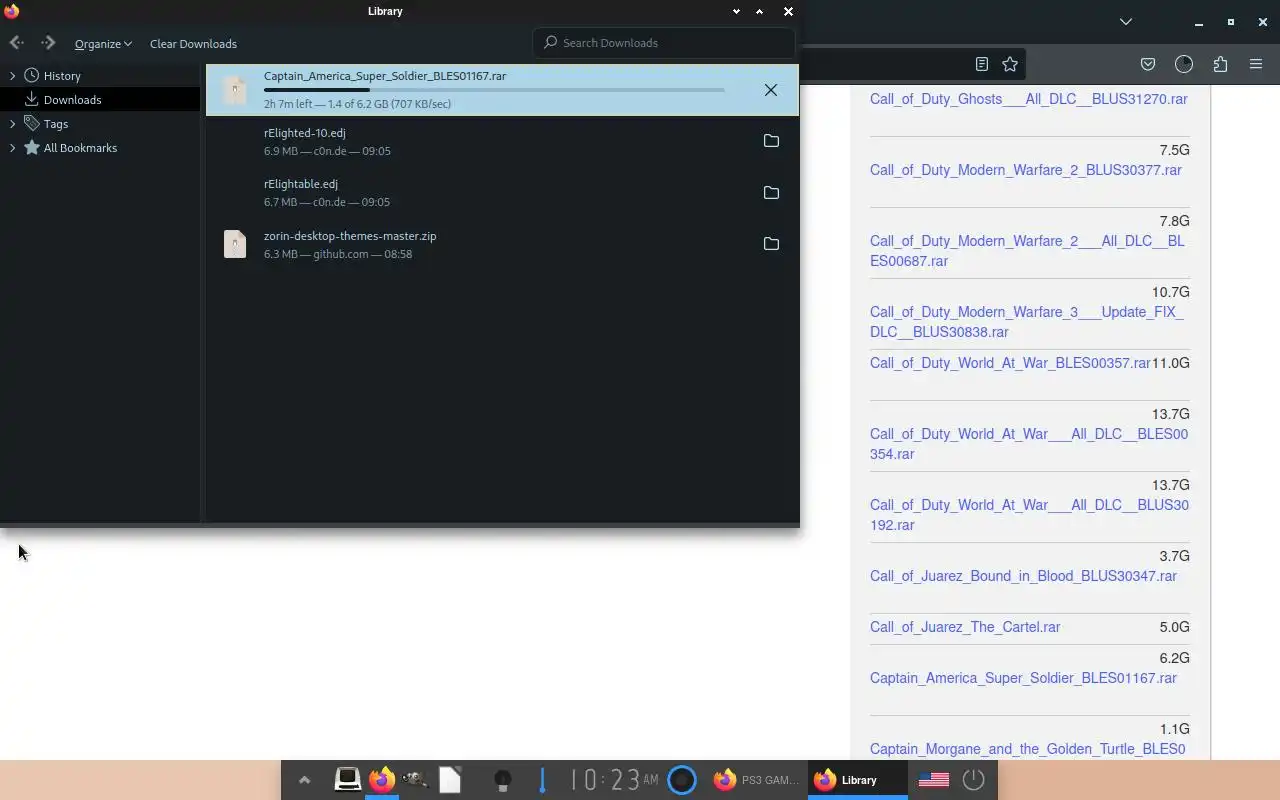Viewport: 1280px width, 800px height.
Task: Open containing folder for rElighted-10.edj
Action: tap(771, 141)
